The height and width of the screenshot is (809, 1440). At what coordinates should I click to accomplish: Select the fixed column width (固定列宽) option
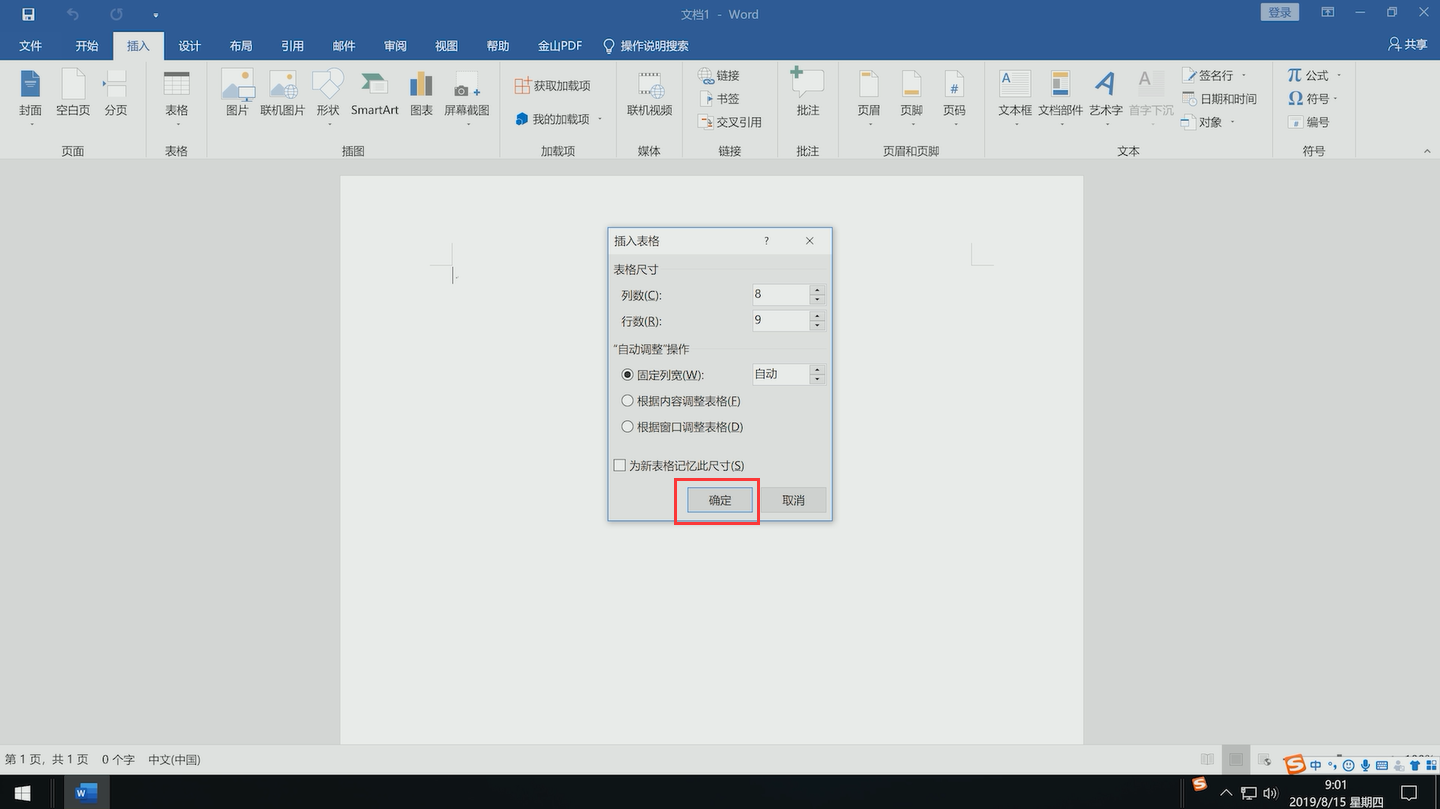click(663, 375)
